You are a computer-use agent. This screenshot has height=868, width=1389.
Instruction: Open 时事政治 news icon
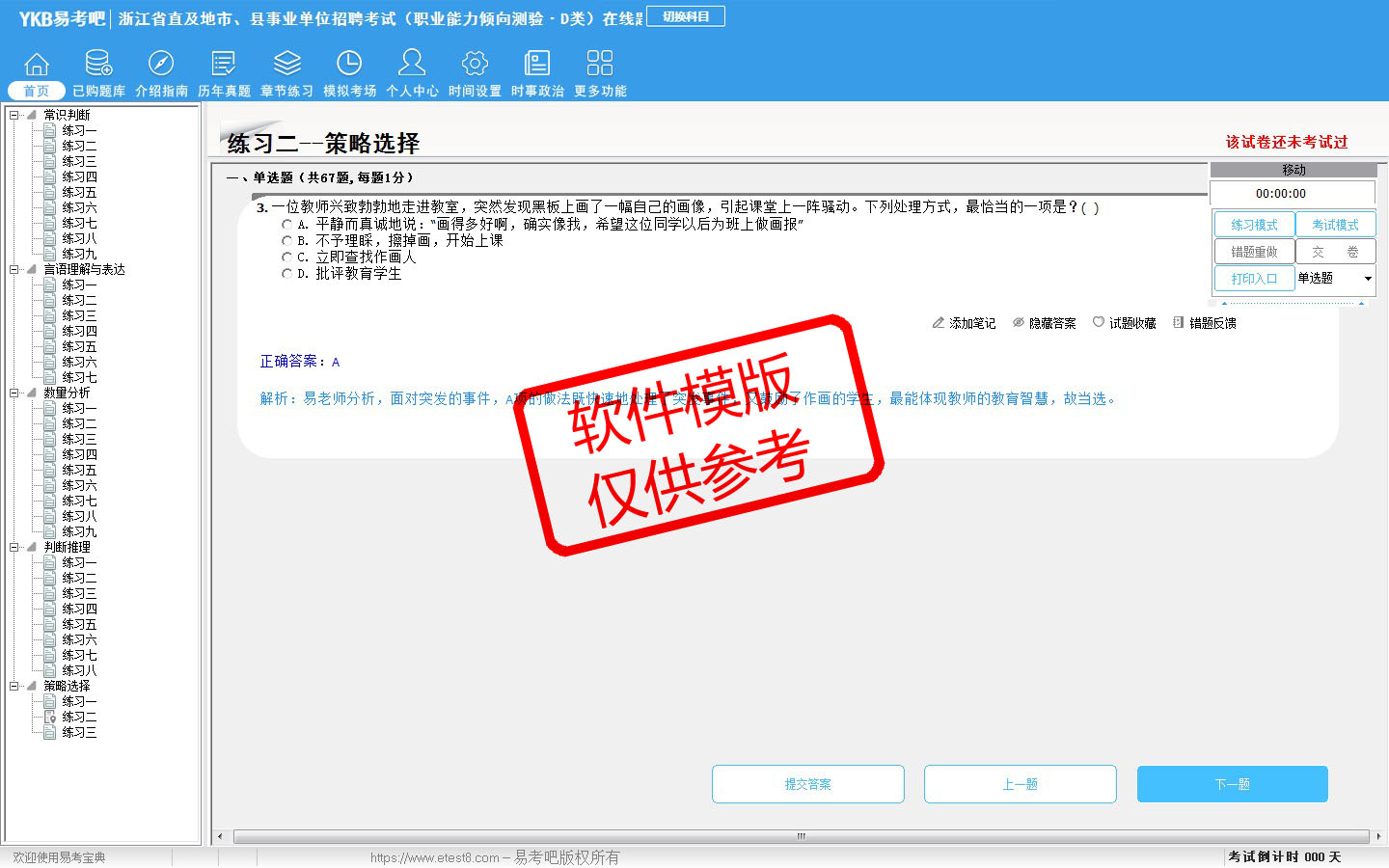coord(537,64)
